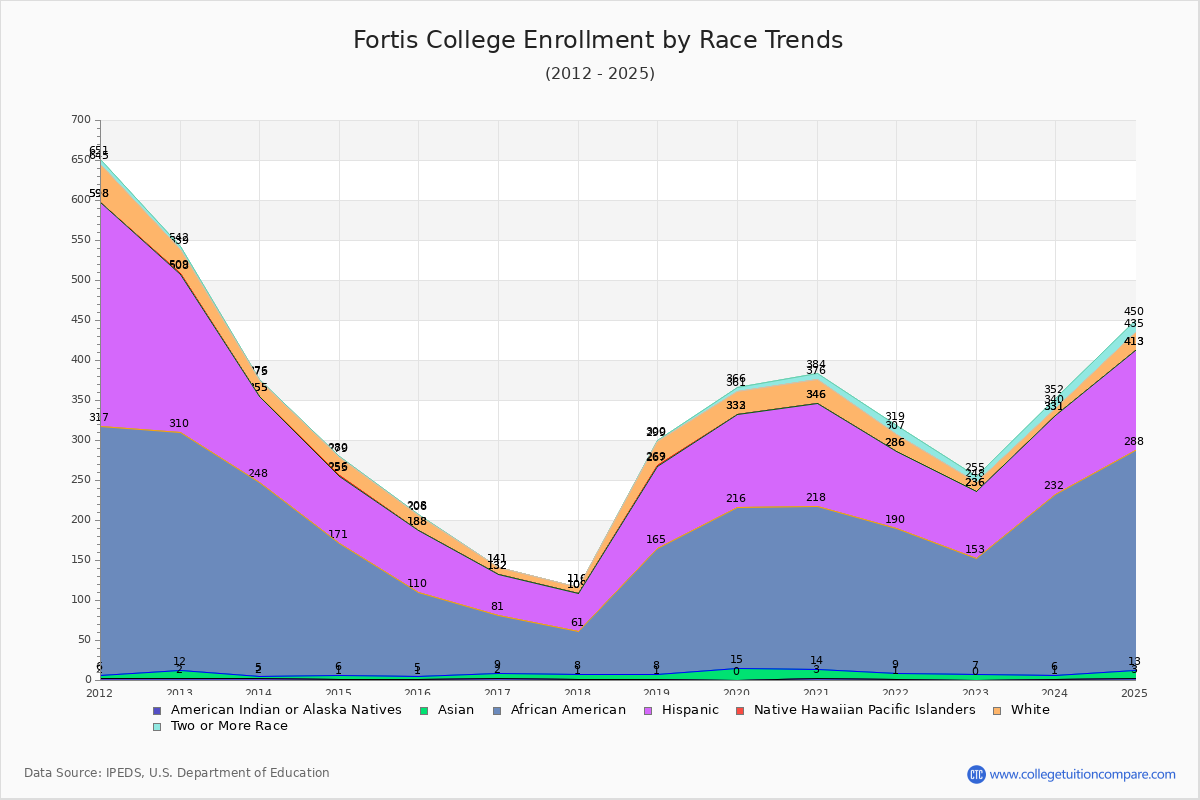
Task: Click the 232 data label in 2024
Action: 1054,486
